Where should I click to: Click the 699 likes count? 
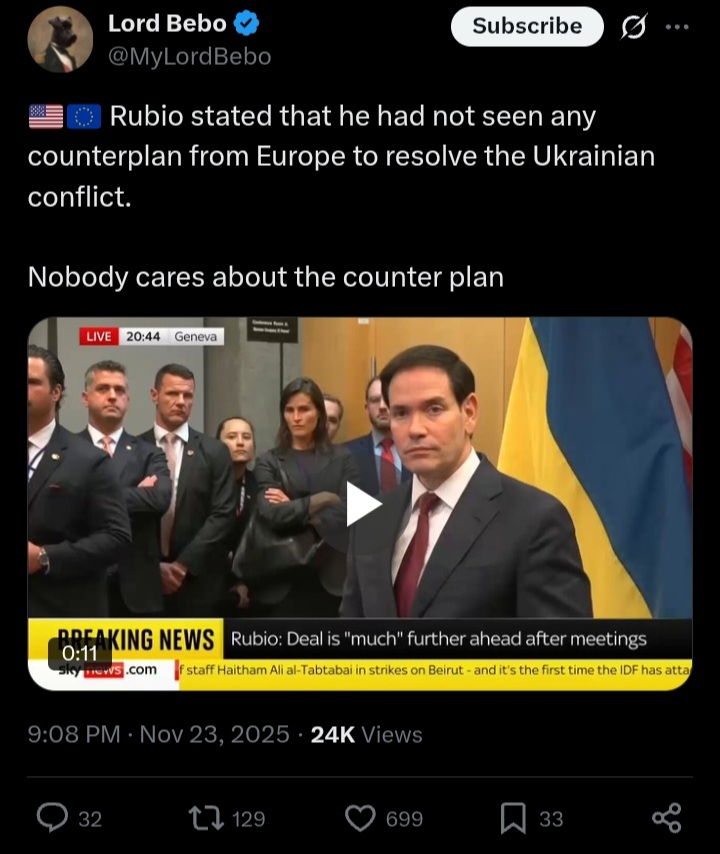[404, 819]
